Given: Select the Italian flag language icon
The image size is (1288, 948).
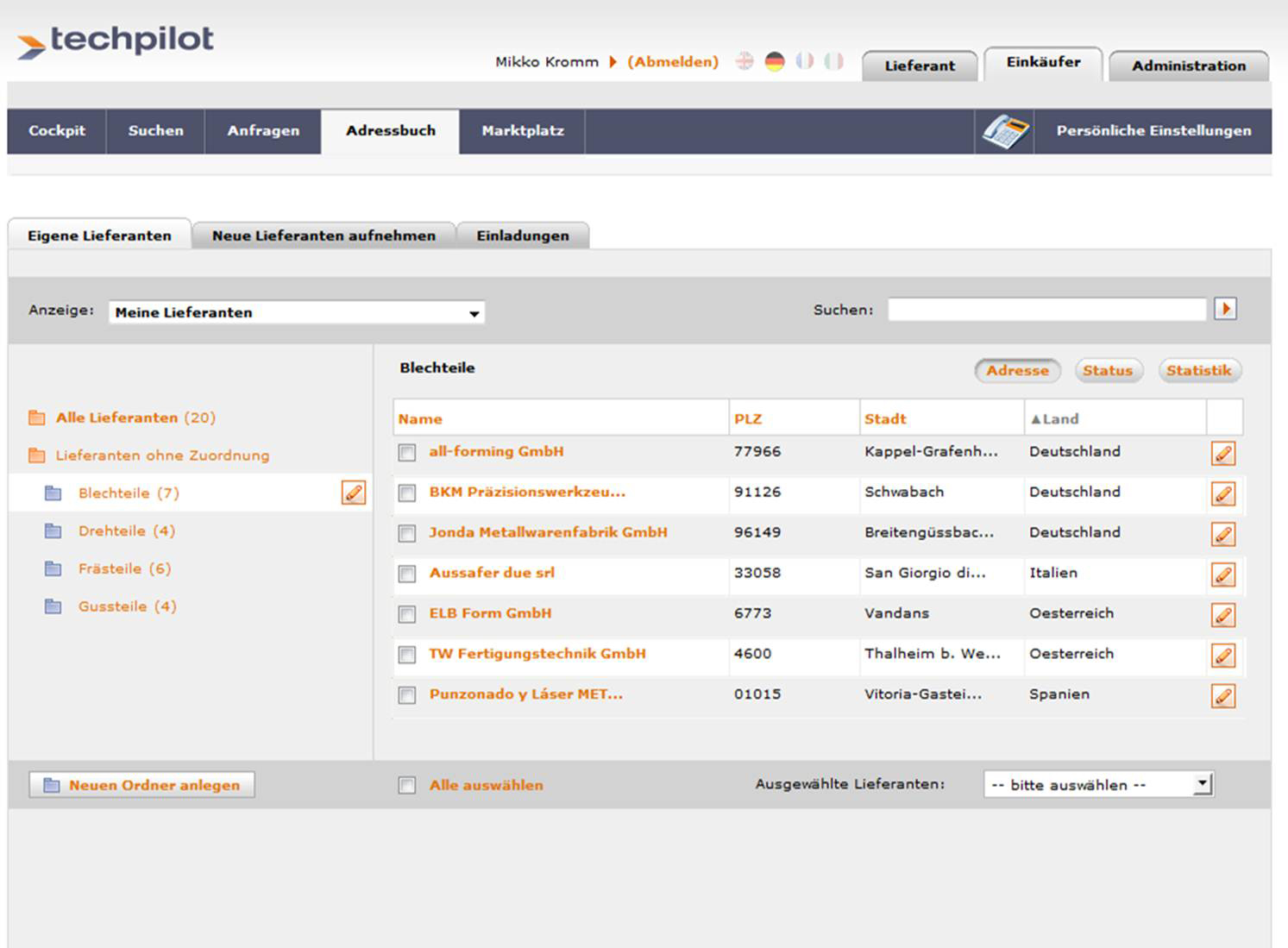Looking at the screenshot, I should click(833, 61).
